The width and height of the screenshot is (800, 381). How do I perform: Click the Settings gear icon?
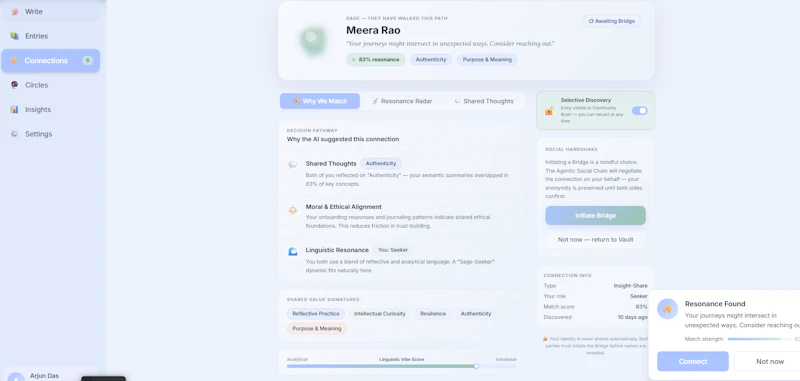coord(14,134)
